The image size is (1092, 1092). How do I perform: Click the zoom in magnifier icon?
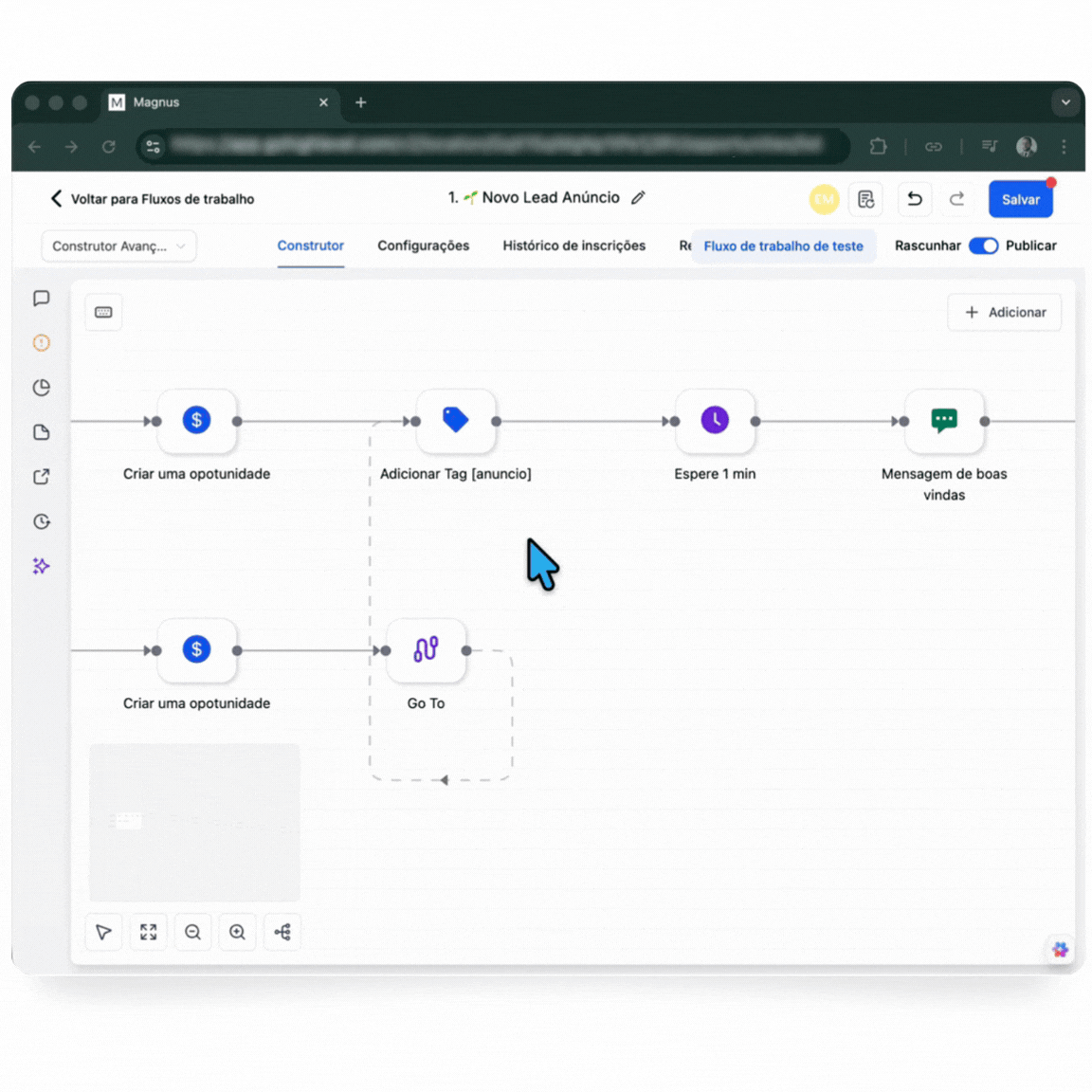click(x=237, y=932)
